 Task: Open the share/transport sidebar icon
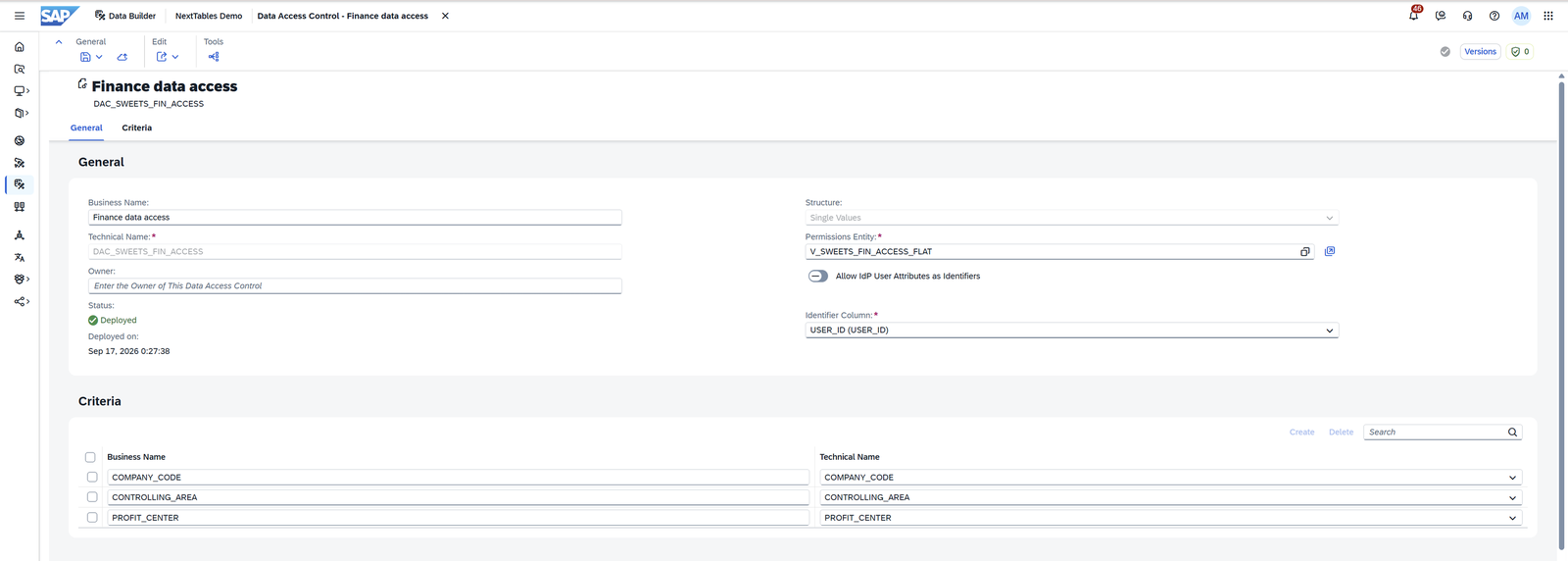click(20, 302)
